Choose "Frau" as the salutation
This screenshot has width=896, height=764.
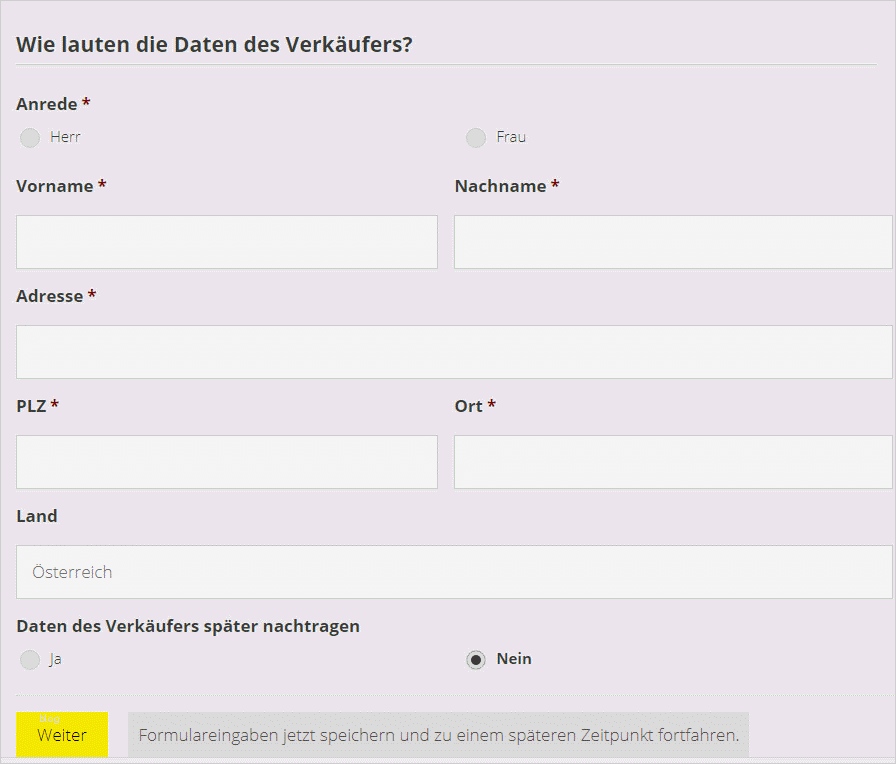click(x=476, y=137)
